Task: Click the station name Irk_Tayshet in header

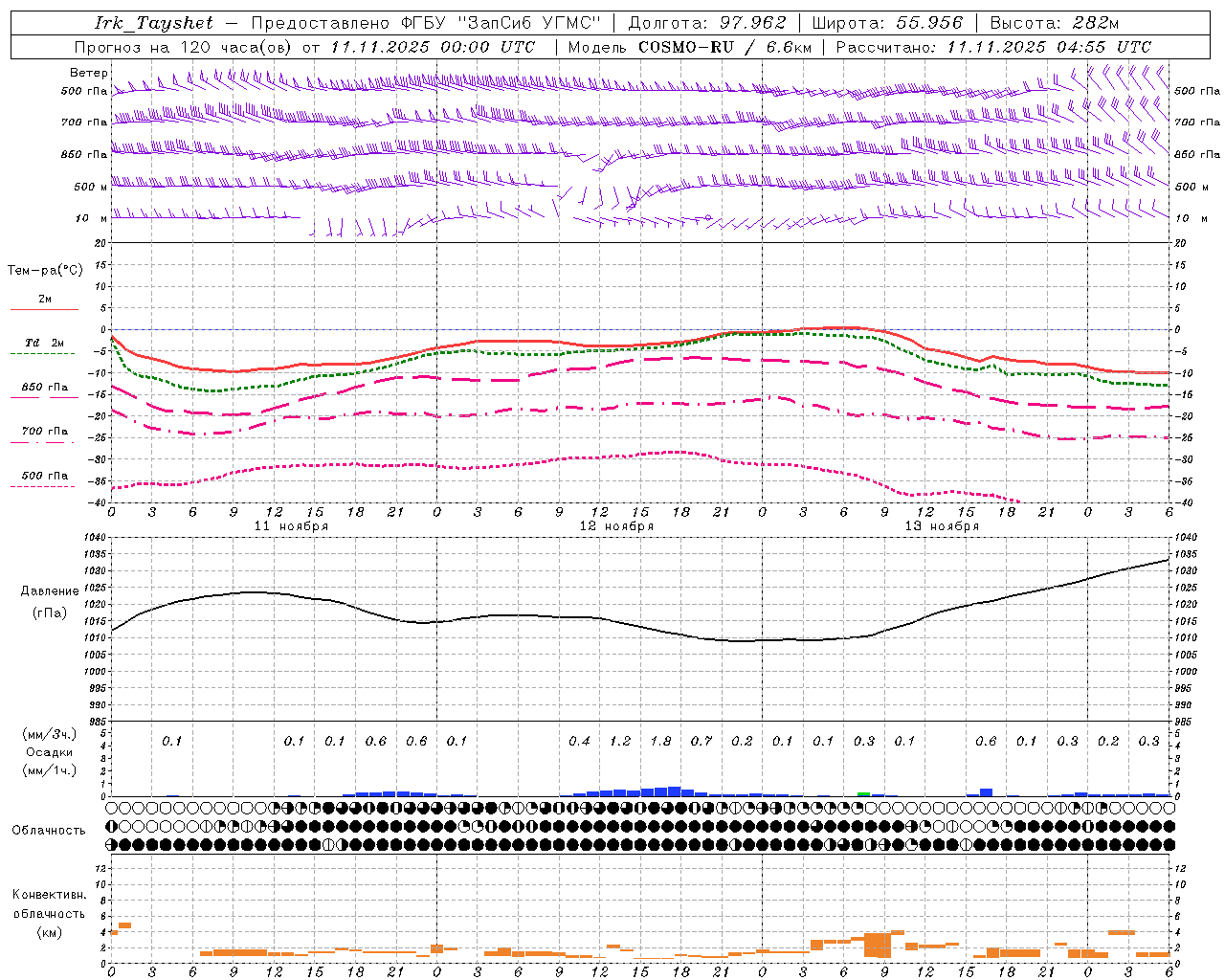Action: pos(153,23)
